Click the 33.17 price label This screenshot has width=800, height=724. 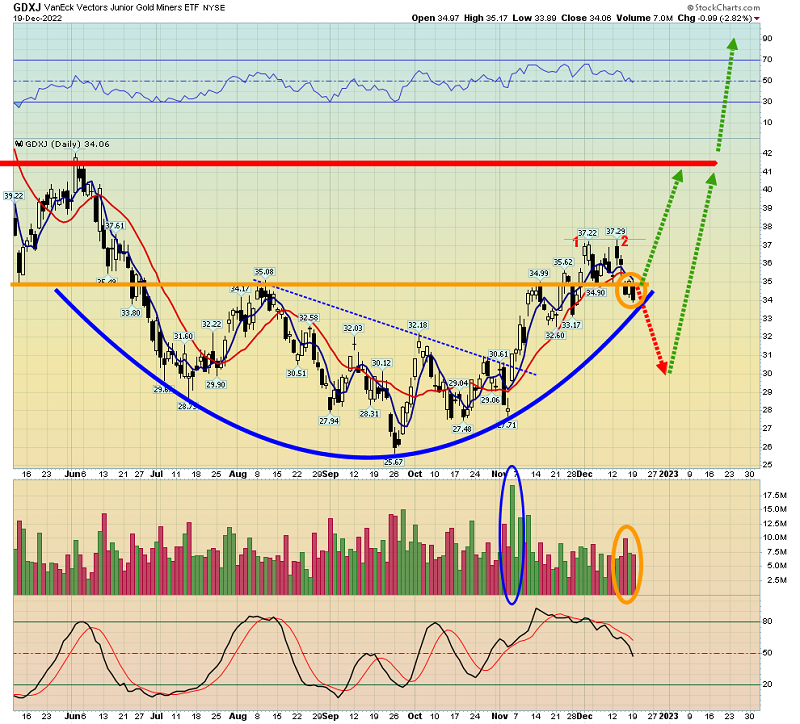(x=571, y=325)
